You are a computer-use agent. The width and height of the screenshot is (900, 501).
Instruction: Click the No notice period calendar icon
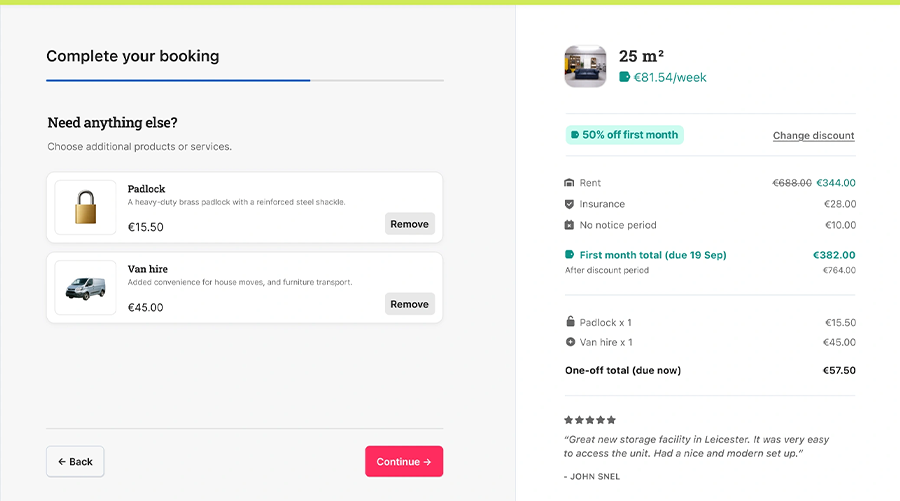pos(570,225)
